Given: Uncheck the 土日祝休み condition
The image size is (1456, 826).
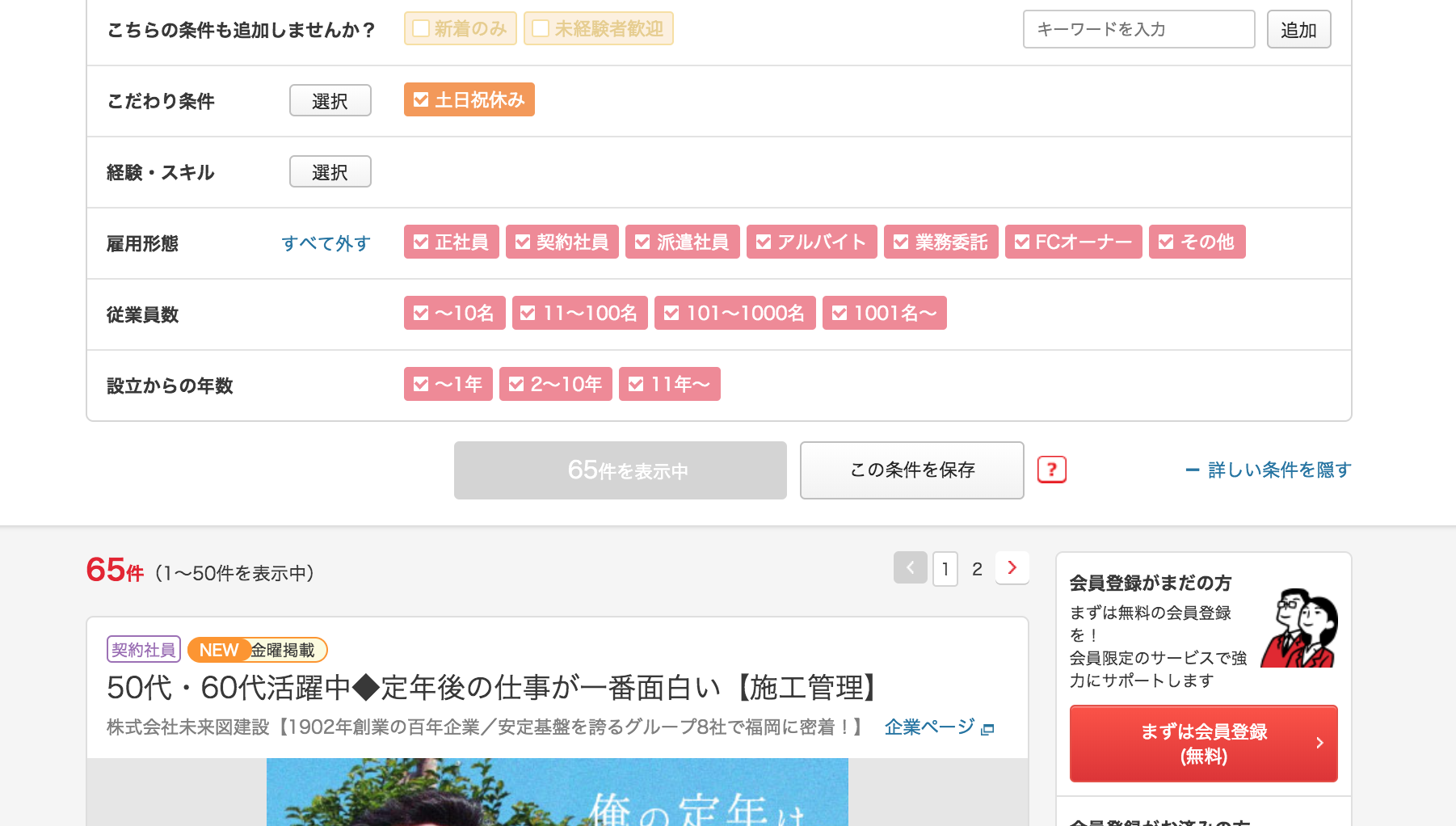Looking at the screenshot, I should [469, 100].
